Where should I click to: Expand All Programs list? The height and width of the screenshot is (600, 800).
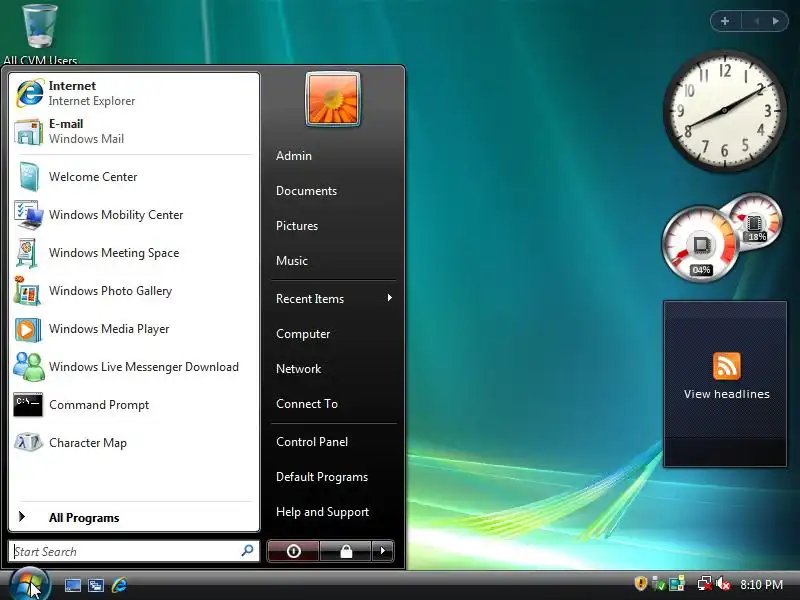[134, 517]
